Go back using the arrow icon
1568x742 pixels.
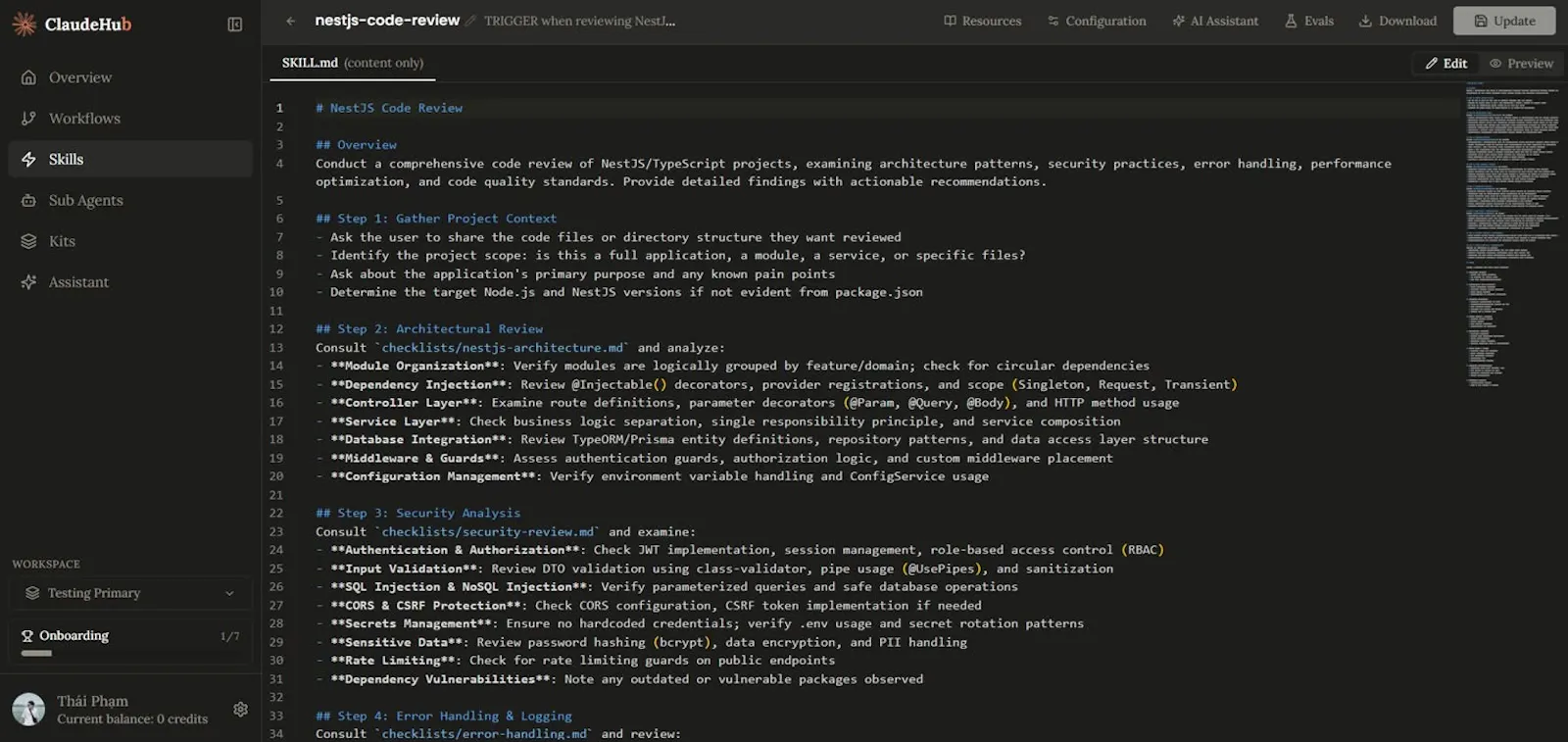[290, 21]
